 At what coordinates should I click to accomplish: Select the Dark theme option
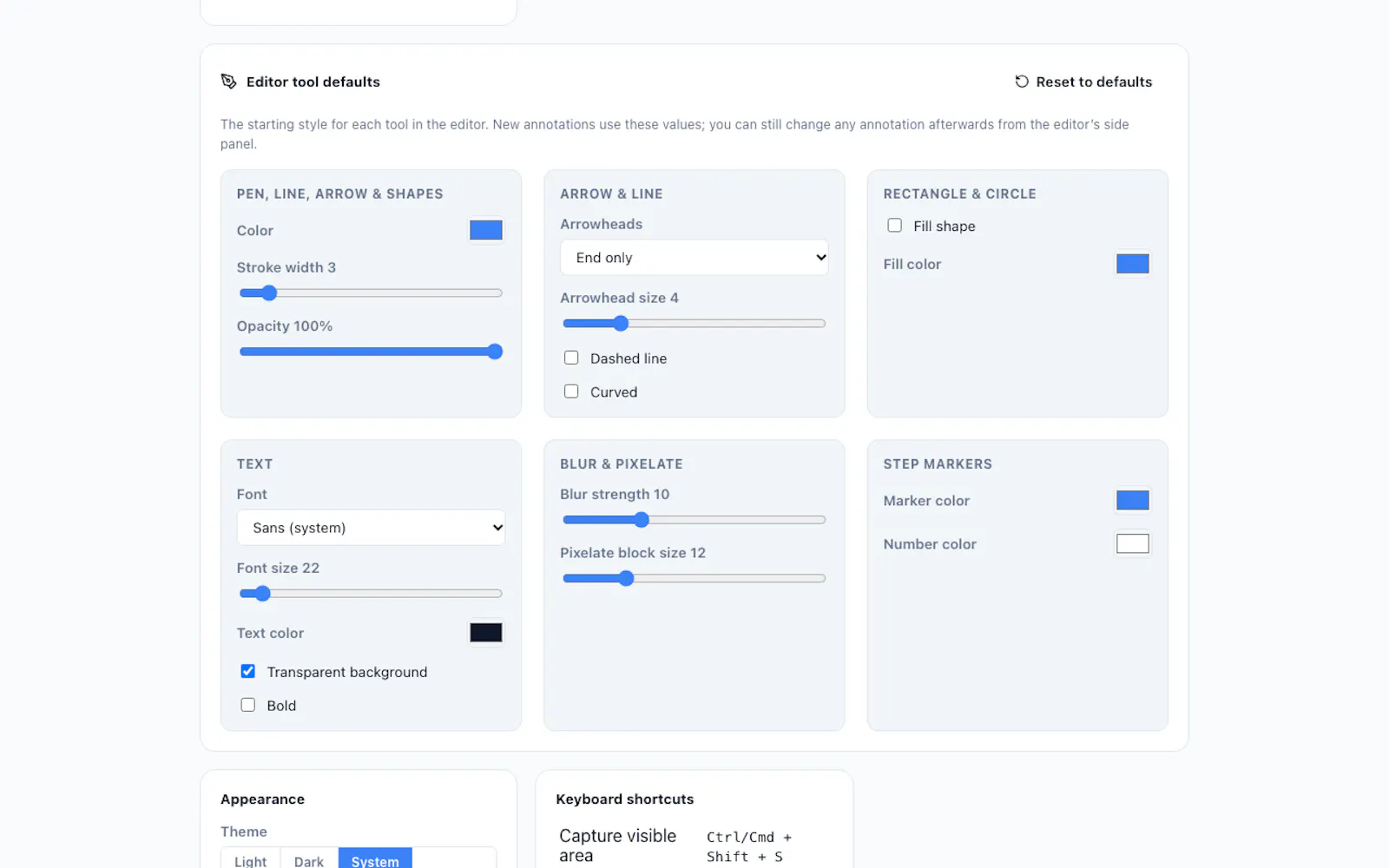[309, 860]
